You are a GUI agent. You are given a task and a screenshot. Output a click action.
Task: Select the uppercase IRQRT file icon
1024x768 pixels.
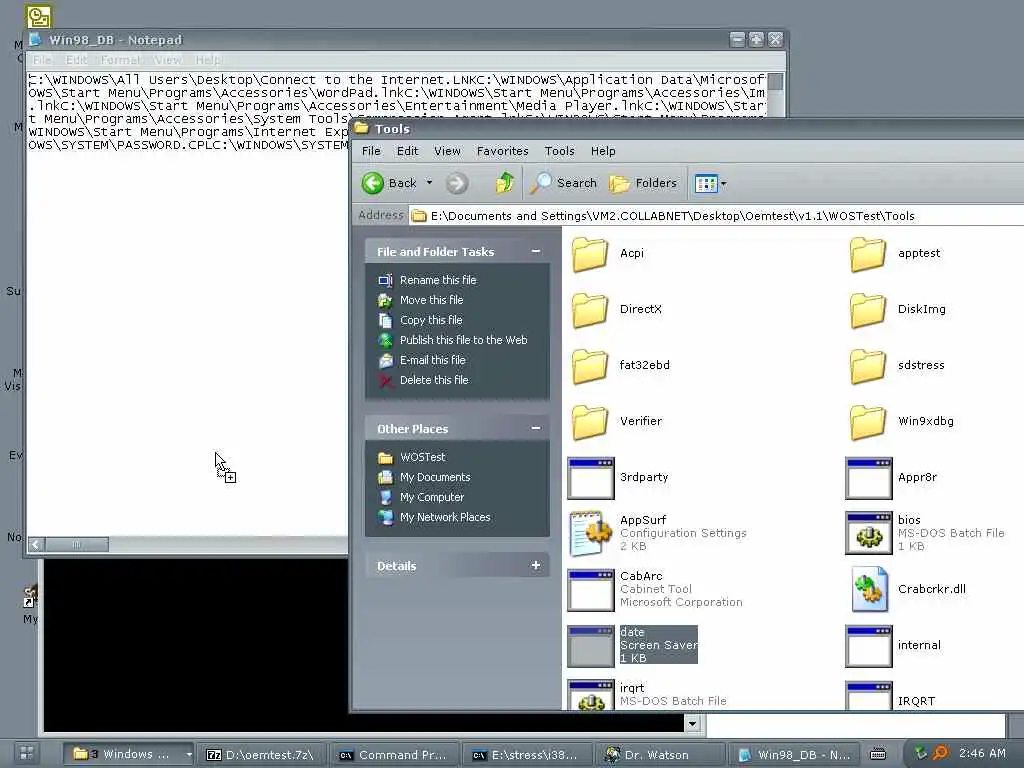(x=869, y=696)
